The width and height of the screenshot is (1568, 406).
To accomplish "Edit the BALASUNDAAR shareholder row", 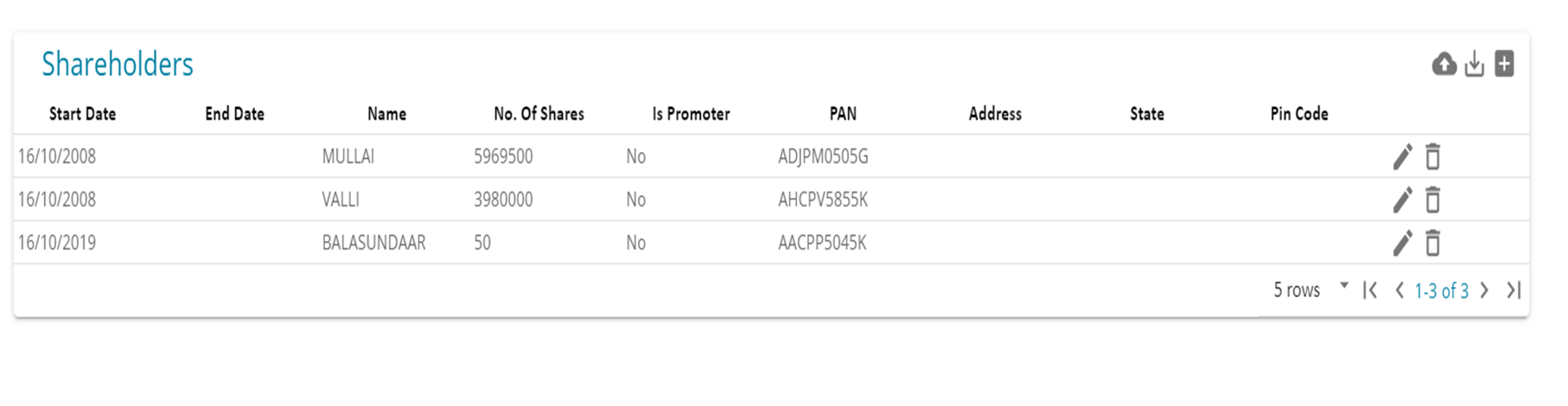I will click(x=1402, y=243).
